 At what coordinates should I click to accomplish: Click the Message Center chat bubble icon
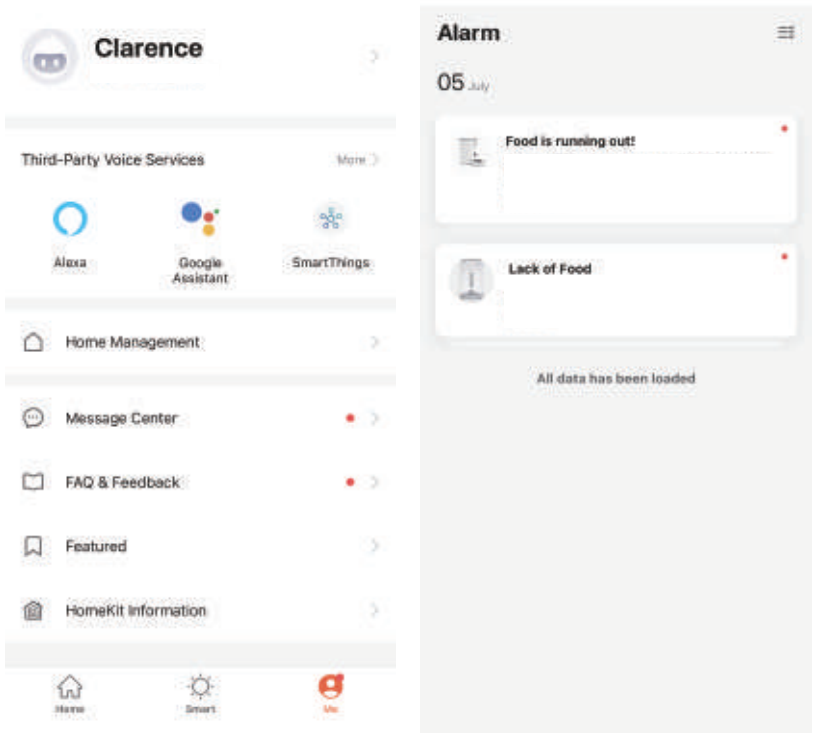click(x=34, y=418)
